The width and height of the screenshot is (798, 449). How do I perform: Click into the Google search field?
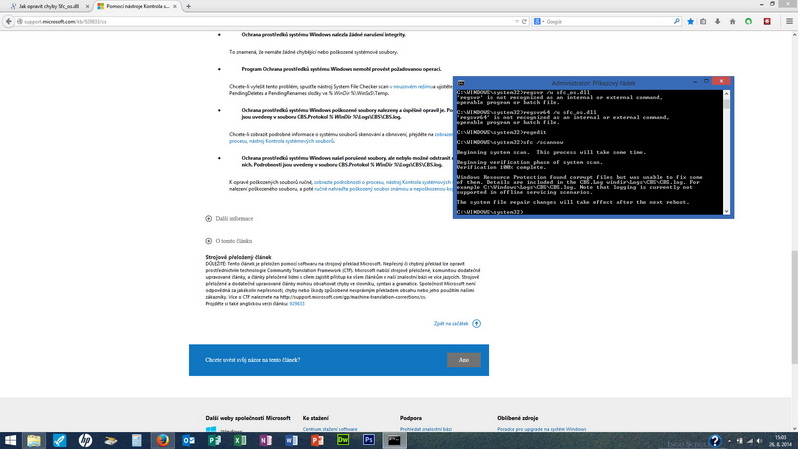tap(608, 21)
